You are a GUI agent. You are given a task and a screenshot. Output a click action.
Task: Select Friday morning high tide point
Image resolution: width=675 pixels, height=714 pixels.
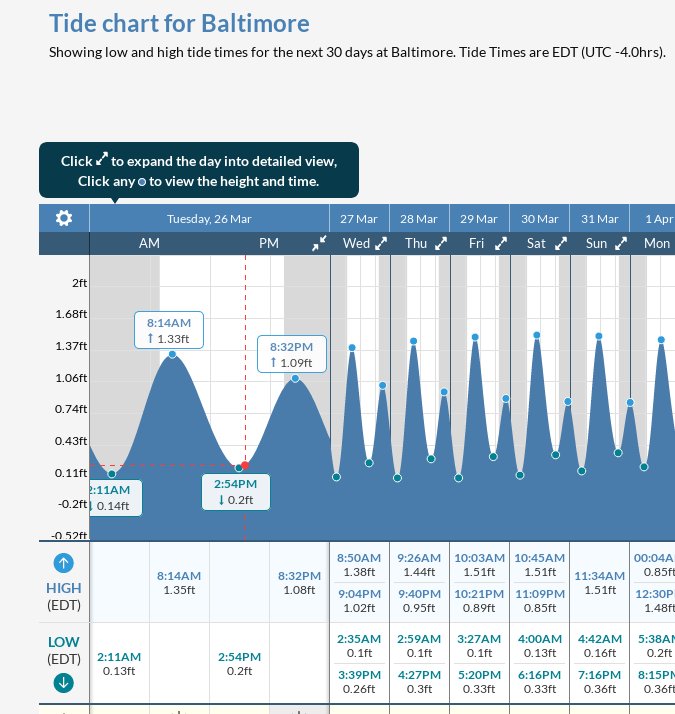click(x=475, y=337)
